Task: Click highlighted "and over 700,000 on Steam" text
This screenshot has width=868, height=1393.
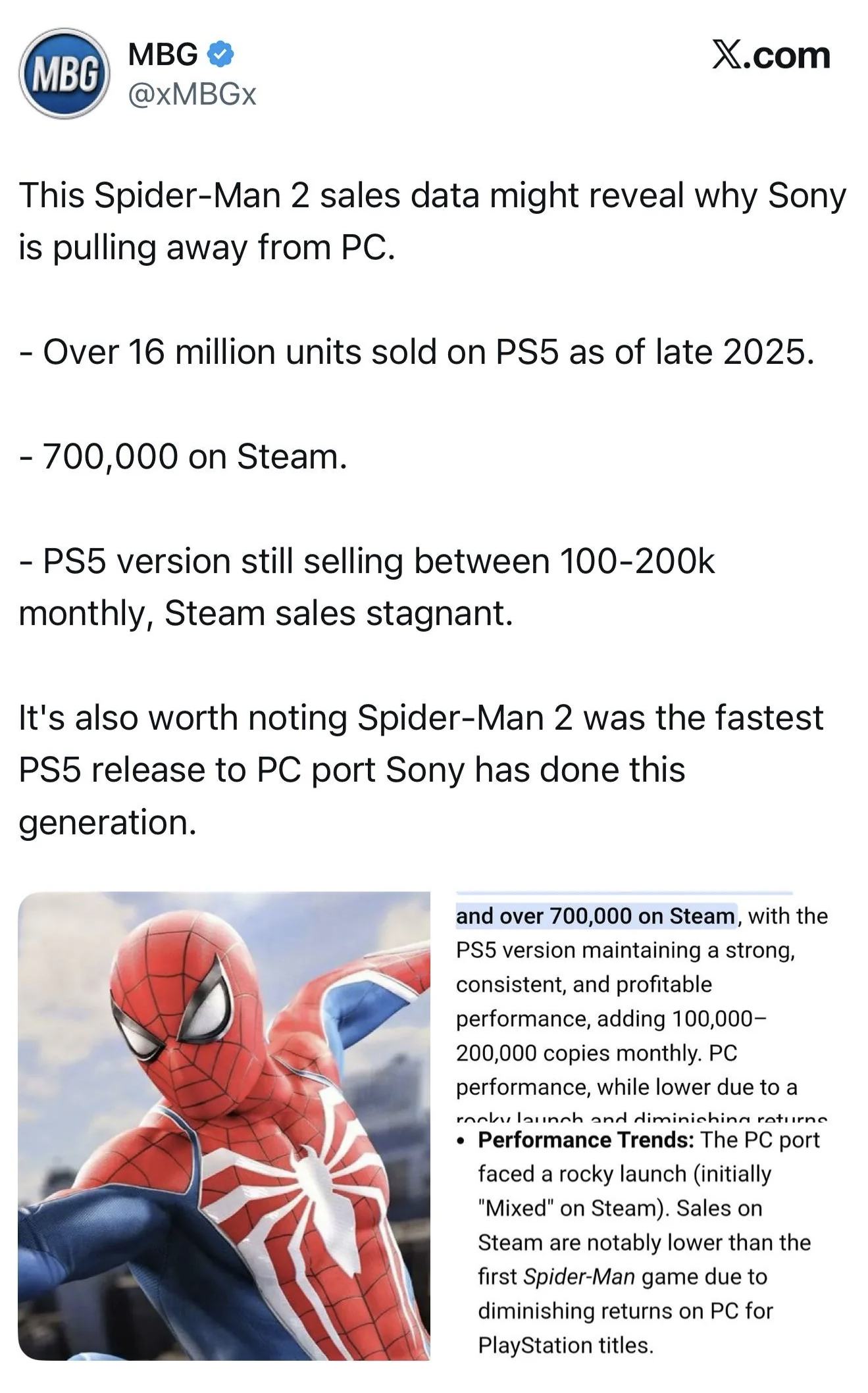Action: pyautogui.click(x=595, y=916)
